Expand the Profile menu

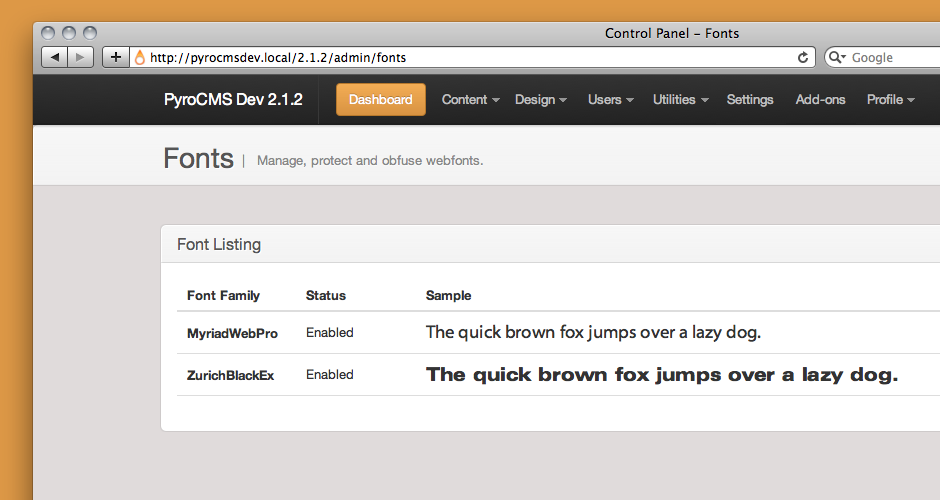click(890, 100)
